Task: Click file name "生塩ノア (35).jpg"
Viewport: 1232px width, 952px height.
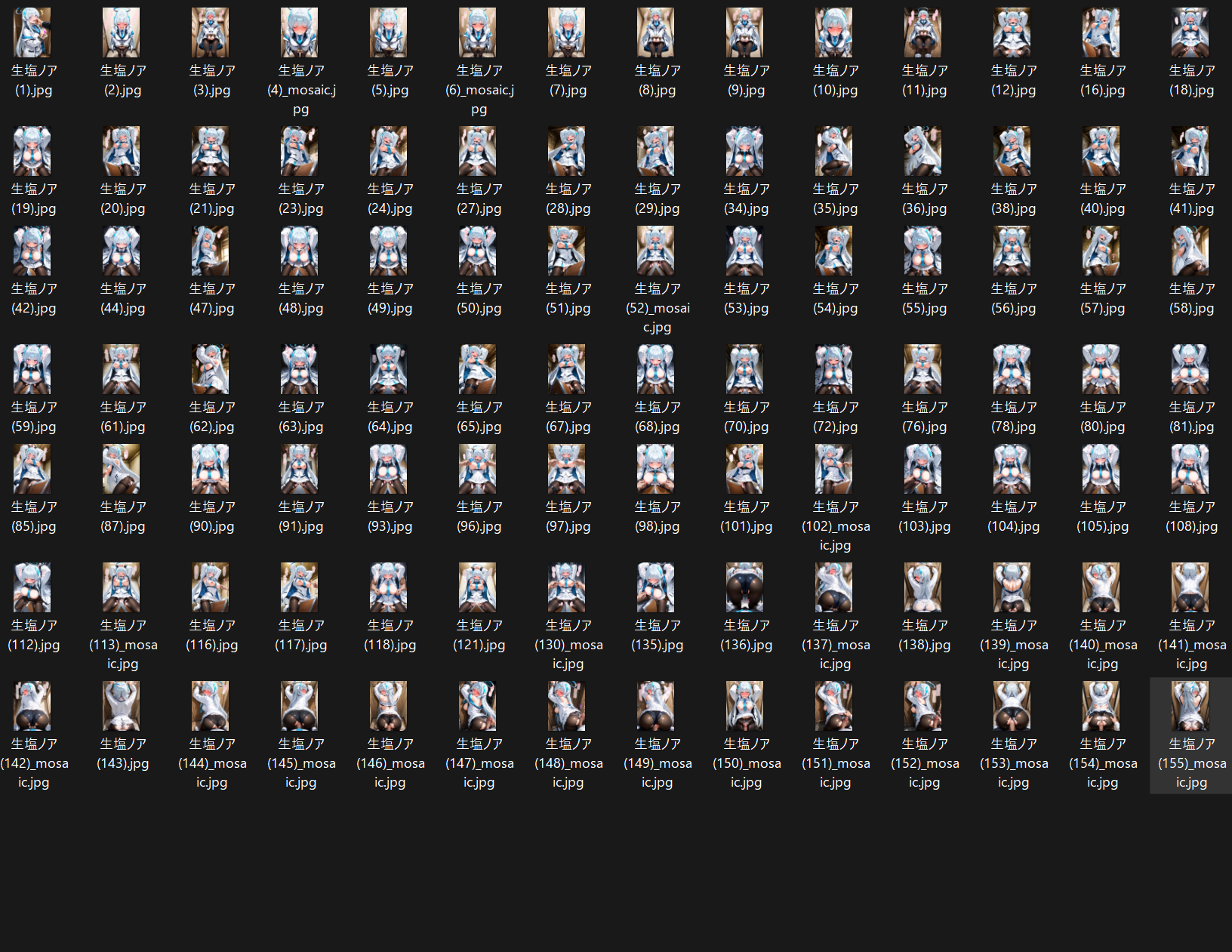Action: tap(835, 199)
